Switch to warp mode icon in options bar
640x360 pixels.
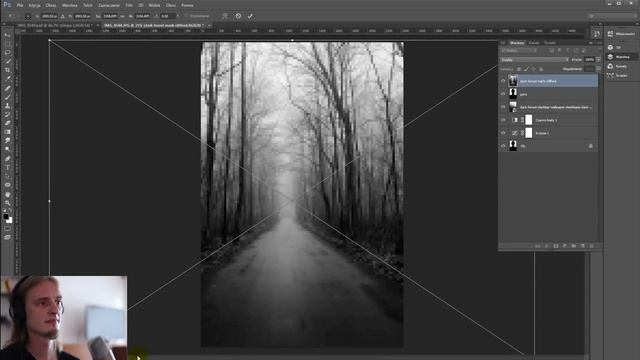224,16
